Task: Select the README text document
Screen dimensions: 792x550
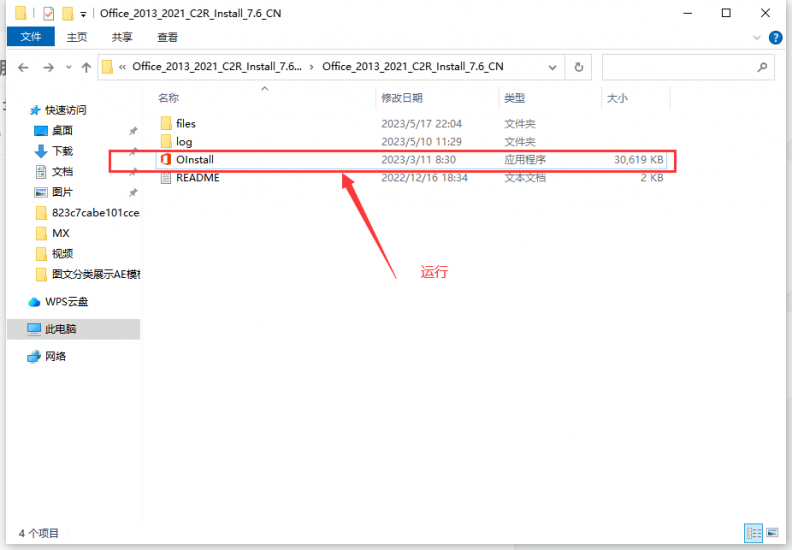Action: [x=197, y=178]
